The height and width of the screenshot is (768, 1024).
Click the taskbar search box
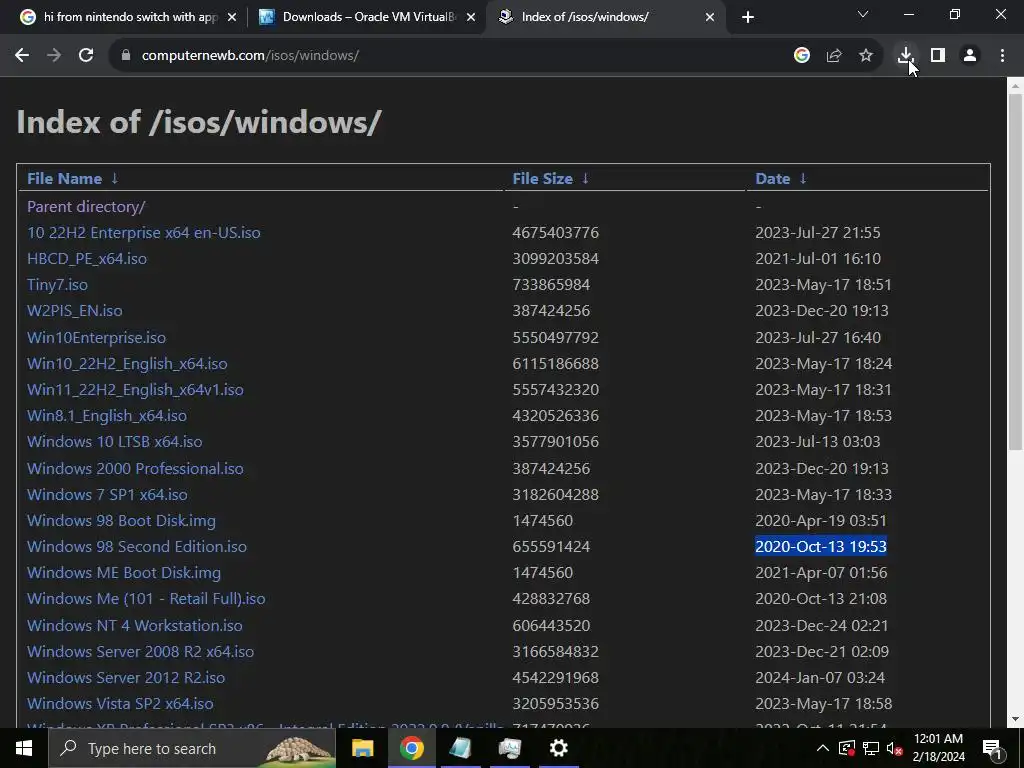pos(192,748)
